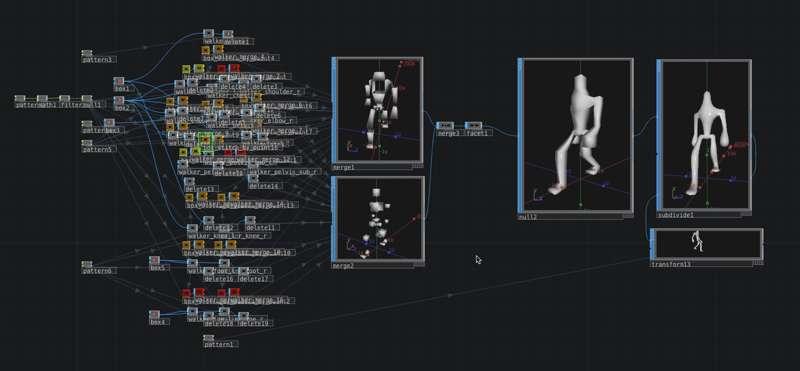Image resolution: width=800 pixels, height=371 pixels.
Task: Click the box4 label text
Action: click(x=158, y=323)
